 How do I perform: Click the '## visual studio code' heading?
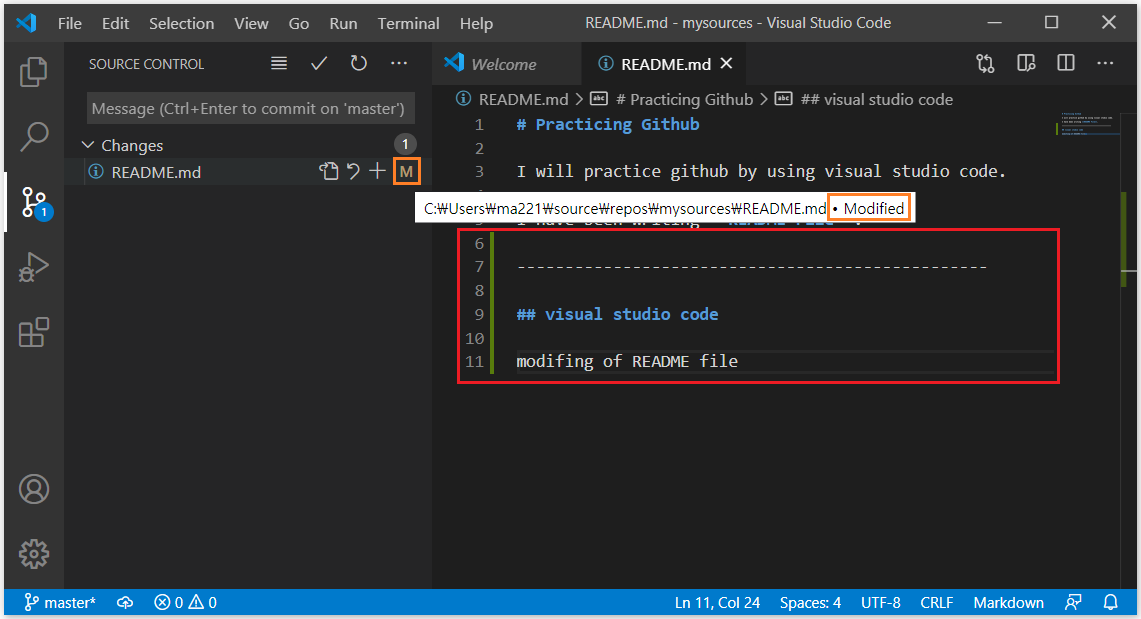coord(617,314)
